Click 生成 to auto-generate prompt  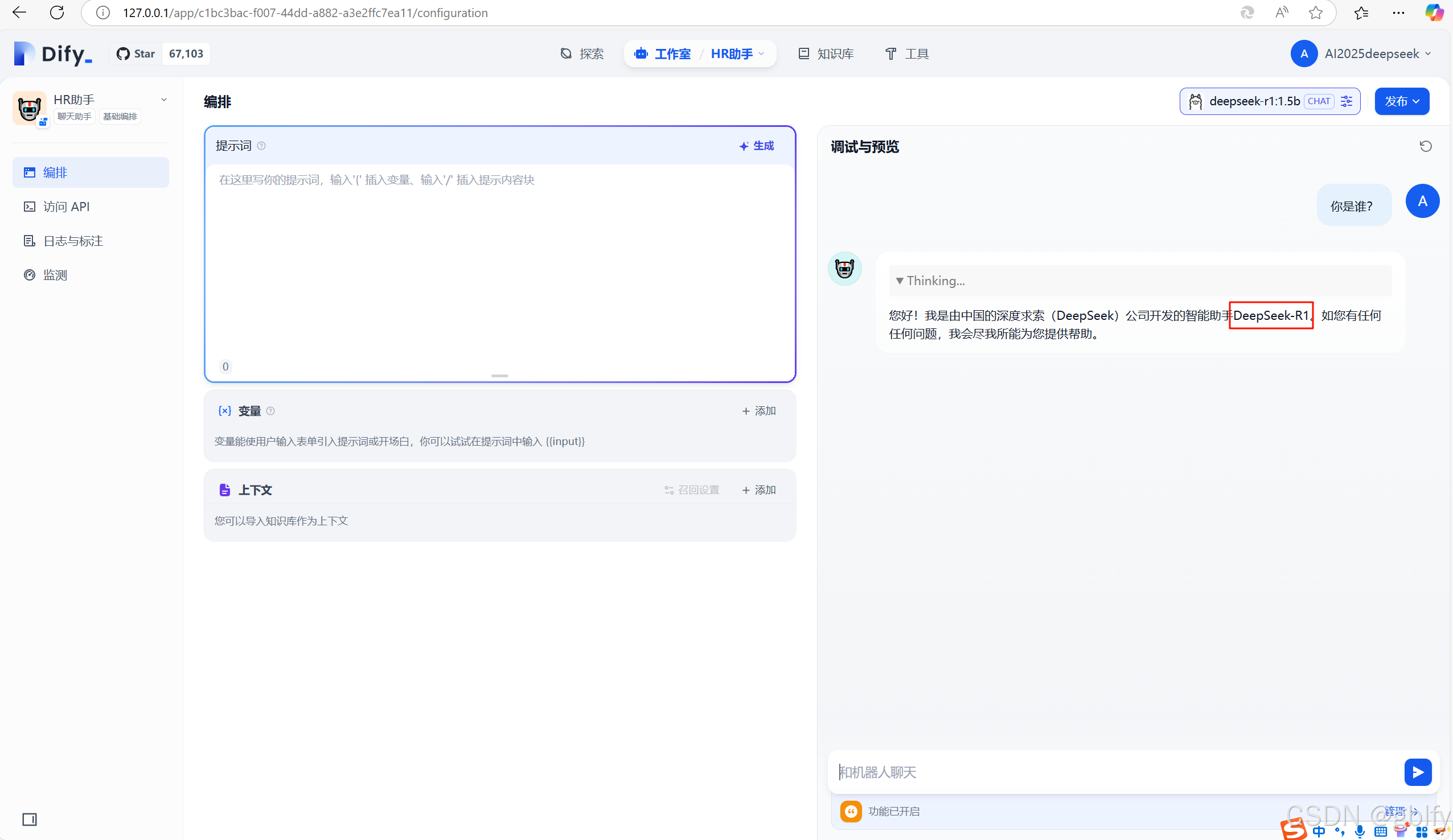757,146
